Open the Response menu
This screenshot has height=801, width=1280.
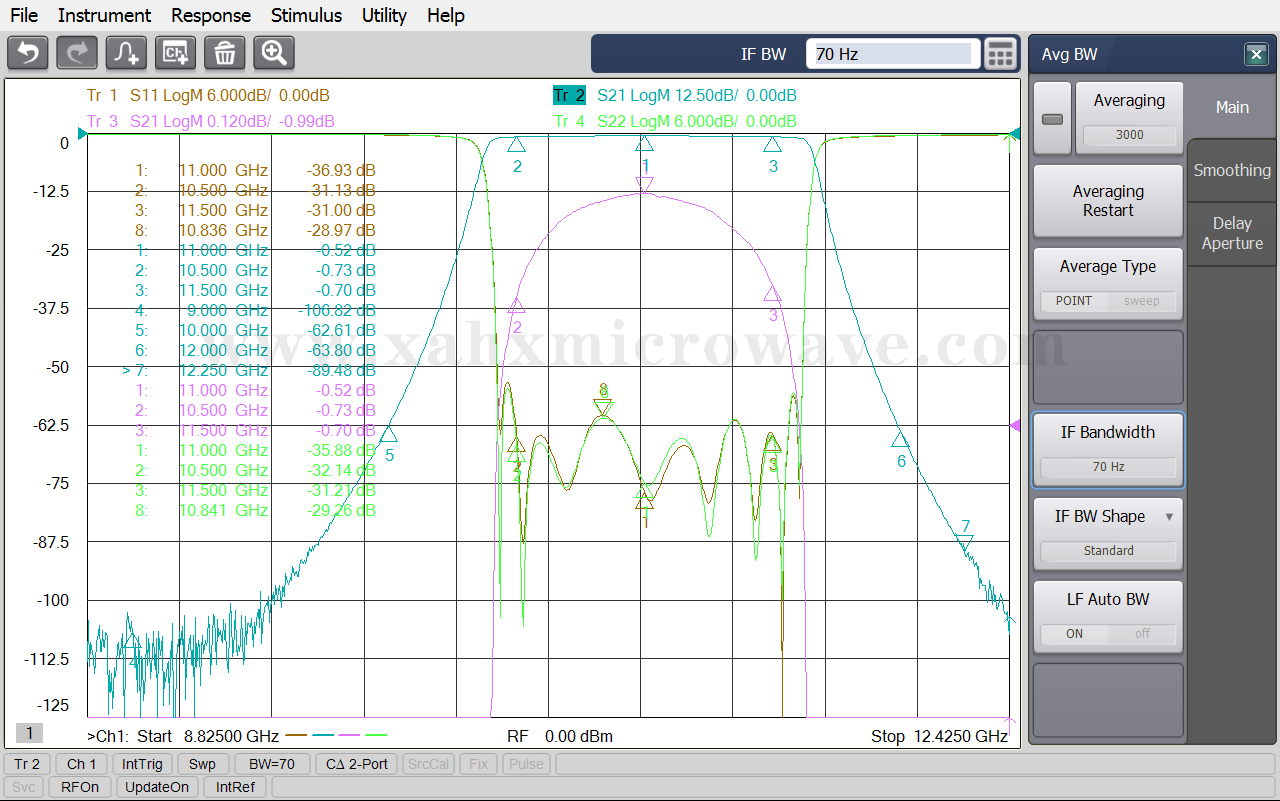pyautogui.click(x=211, y=15)
